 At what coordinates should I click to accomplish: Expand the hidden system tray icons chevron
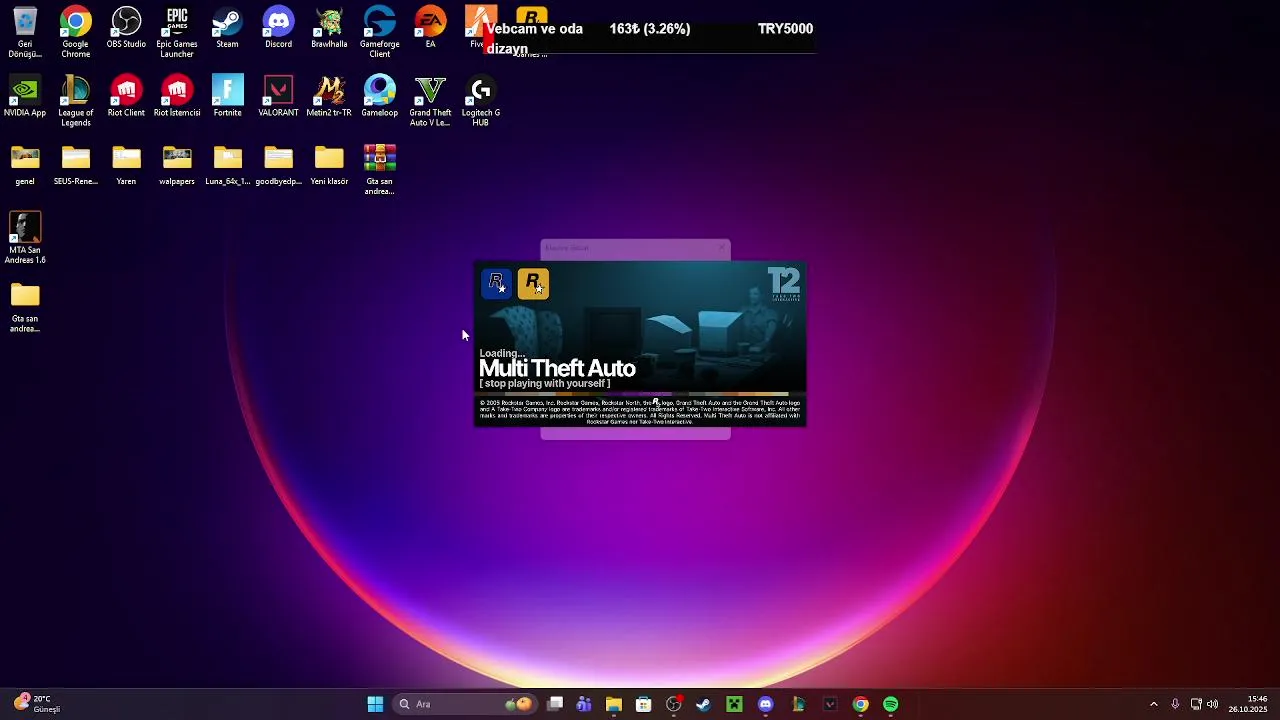1153,704
